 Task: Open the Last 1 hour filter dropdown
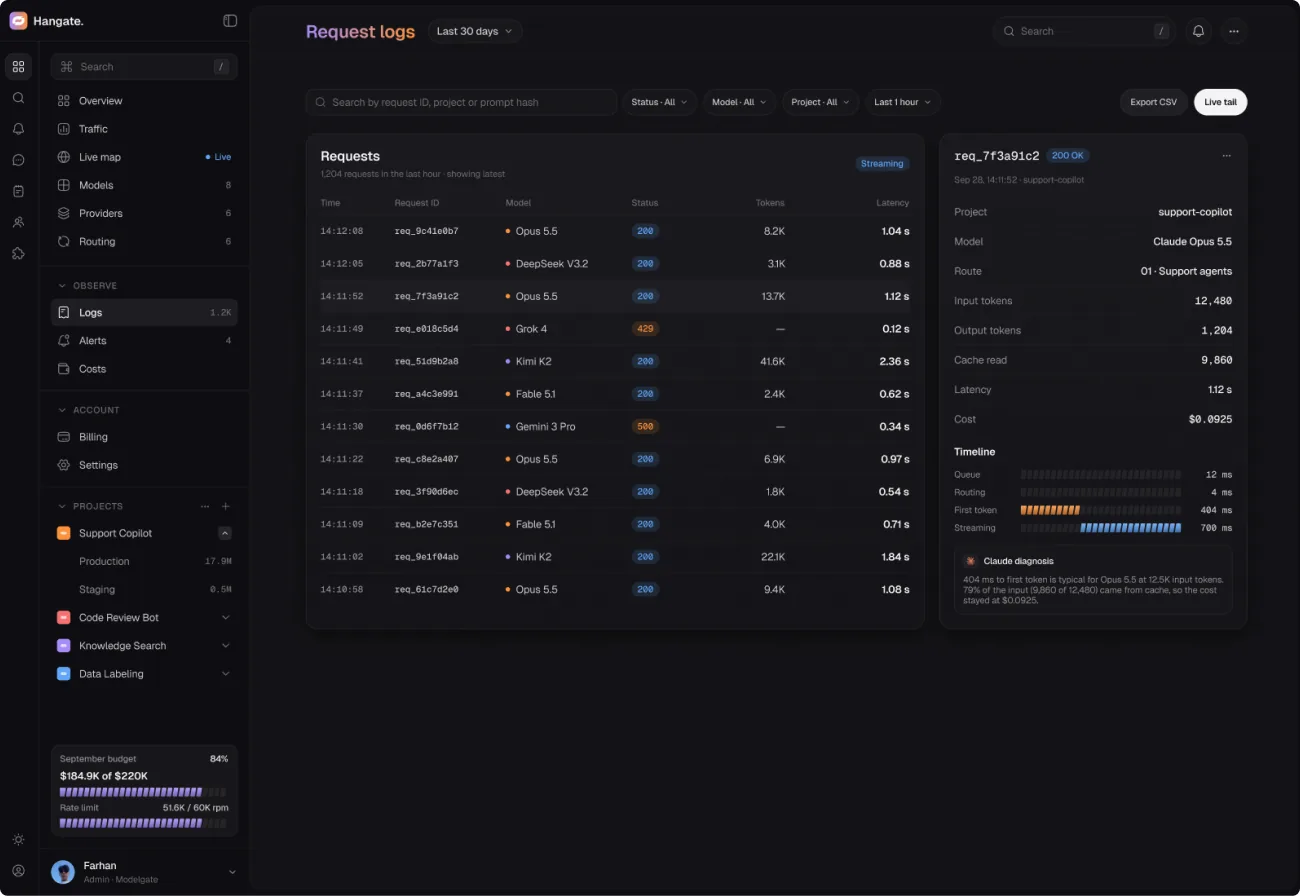click(x=902, y=102)
